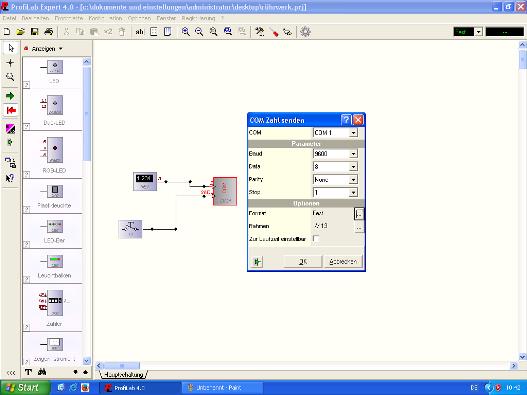Viewport: 527px width, 395px height.
Task: Select the RGB-LED component in library
Action: 54,154
